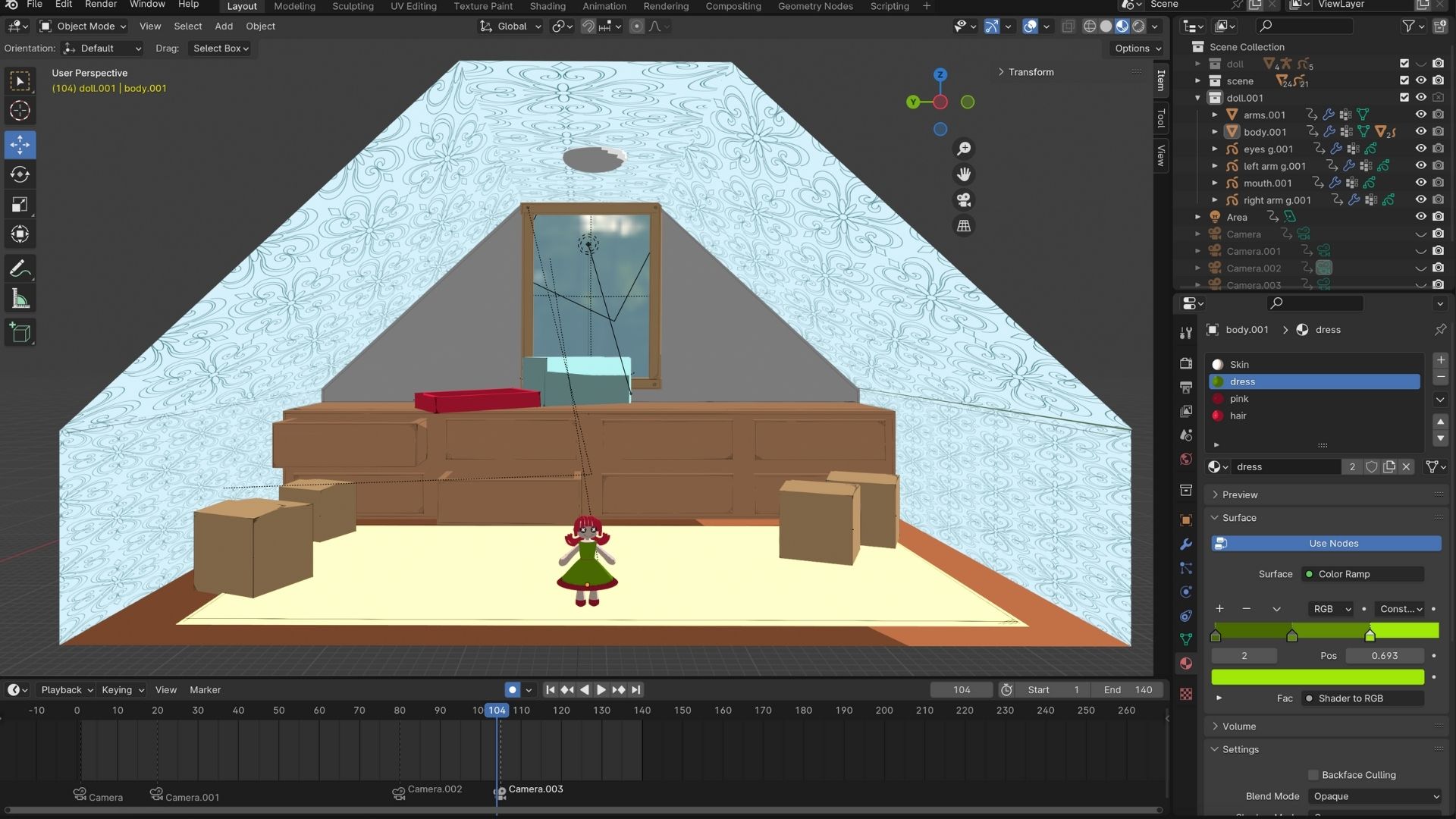This screenshot has width=1456, height=819.
Task: Select the Move tool in toolbar
Action: (x=20, y=144)
